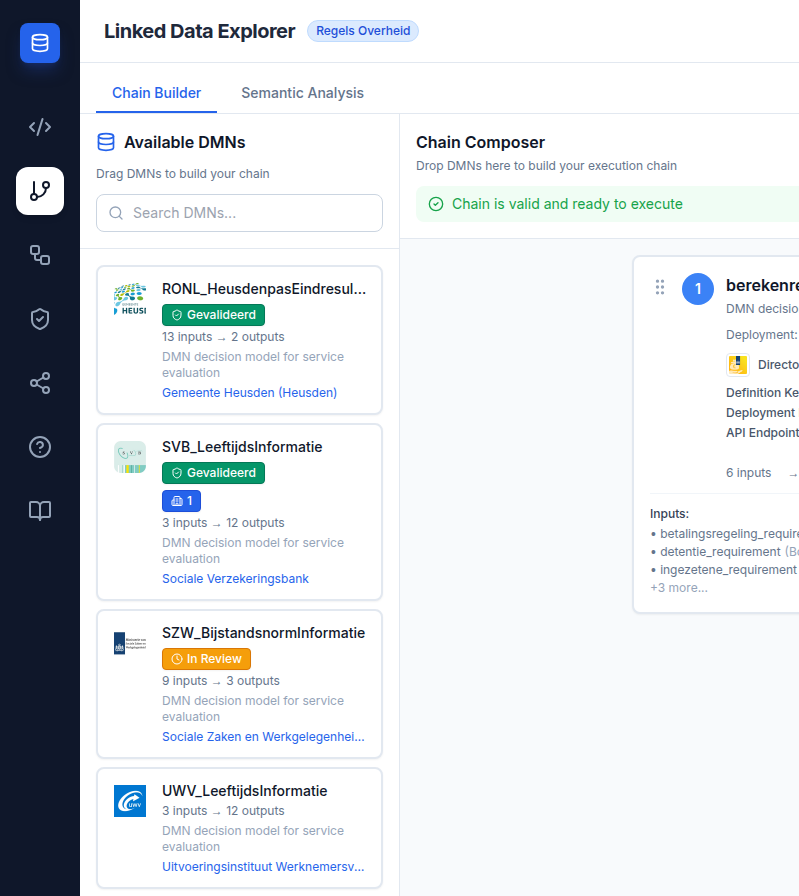The height and width of the screenshot is (896, 799).
Task: Click the SVB organization logo
Action: 130,457
